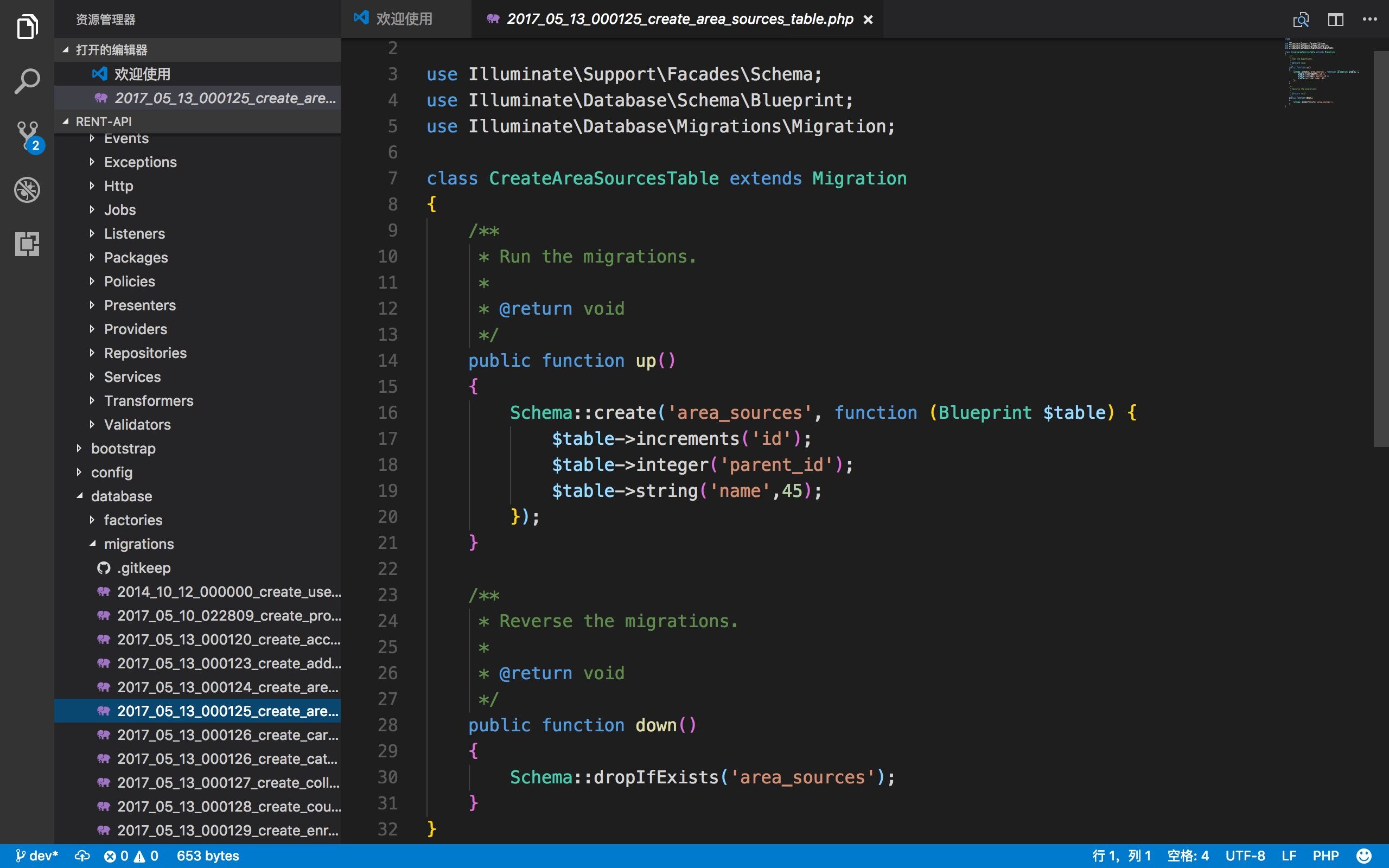Click open-preview magnifier icon in title bar

(x=1301, y=20)
